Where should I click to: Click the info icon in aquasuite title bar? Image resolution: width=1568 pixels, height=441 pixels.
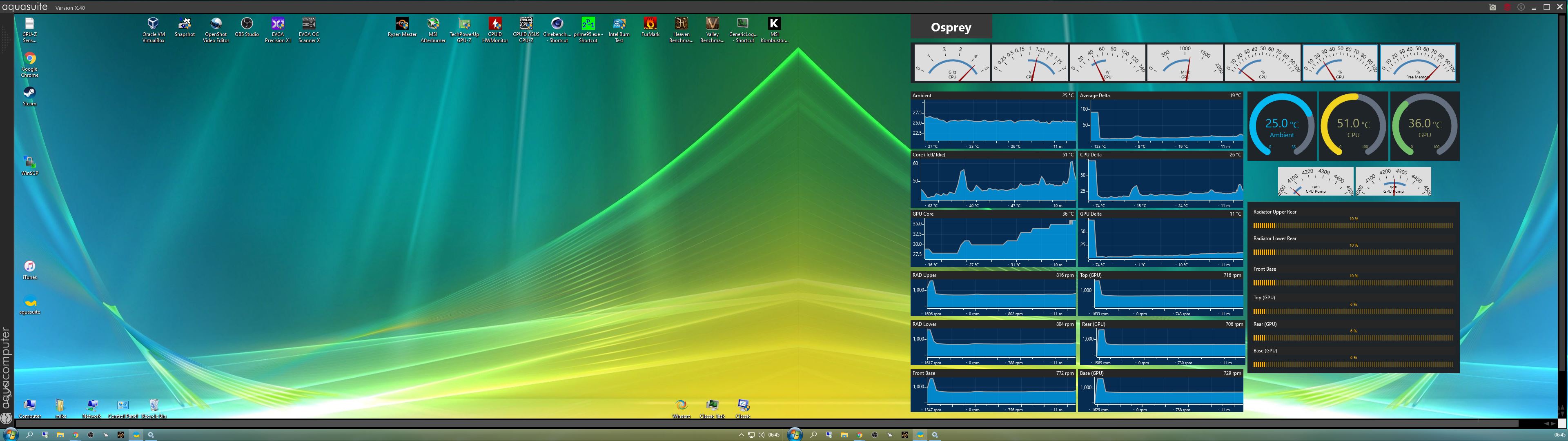(1521, 7)
